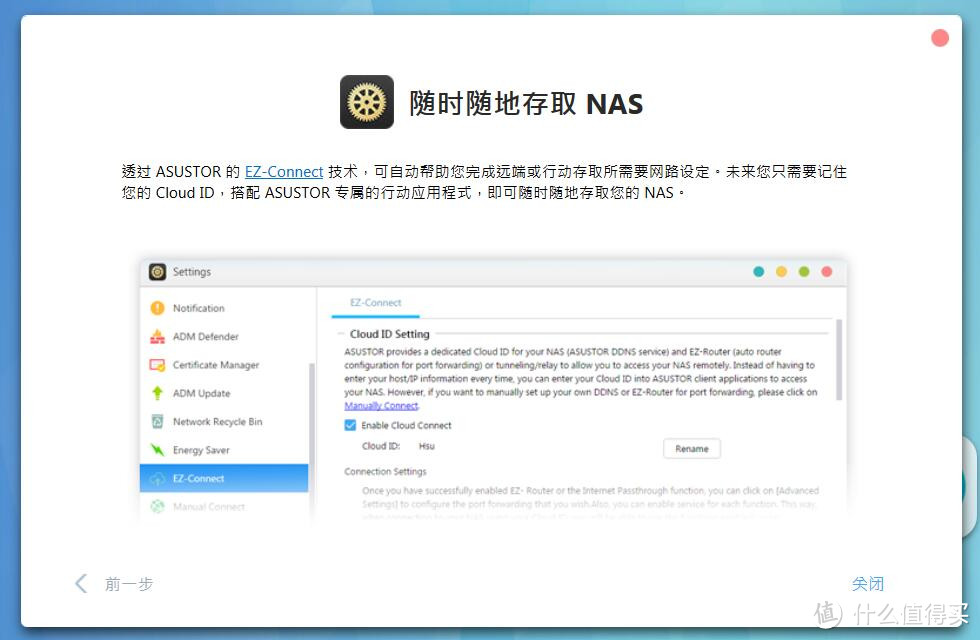Viewport: 980px width, 640px height.
Task: Click the Certificate Manager label
Action: (216, 365)
